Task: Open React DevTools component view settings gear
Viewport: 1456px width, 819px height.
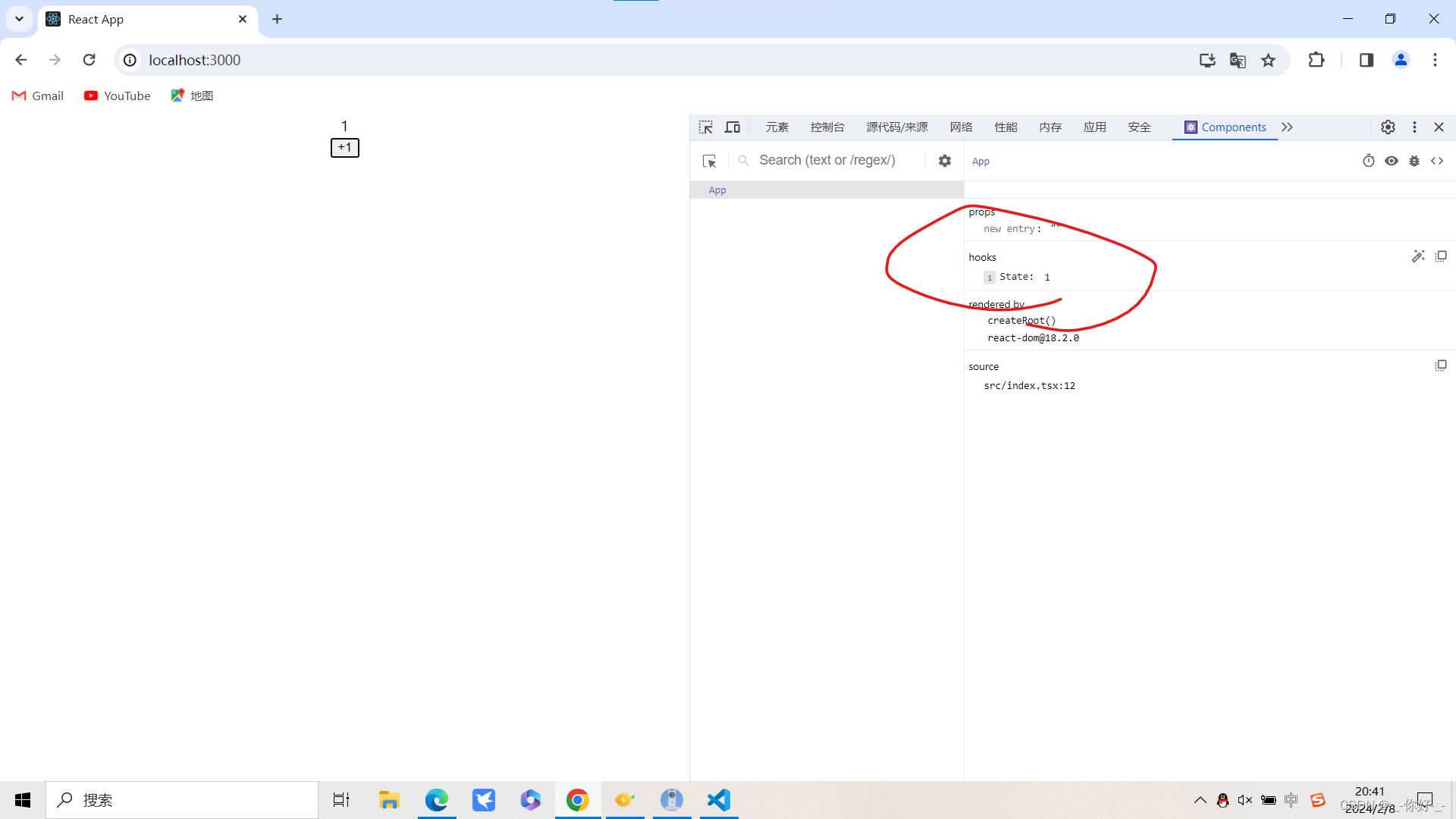Action: point(945,161)
